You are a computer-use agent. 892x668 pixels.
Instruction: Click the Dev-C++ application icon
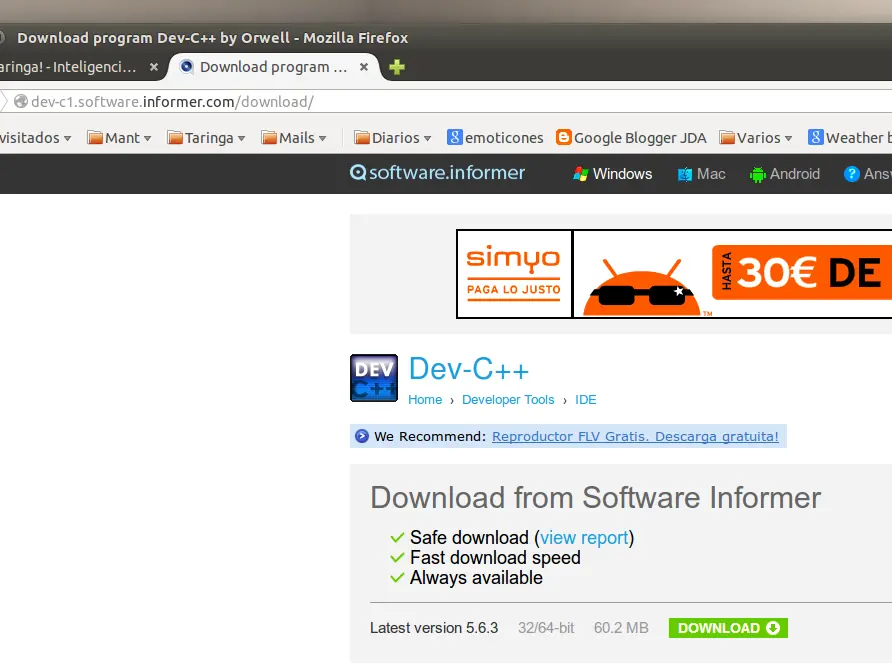click(374, 378)
